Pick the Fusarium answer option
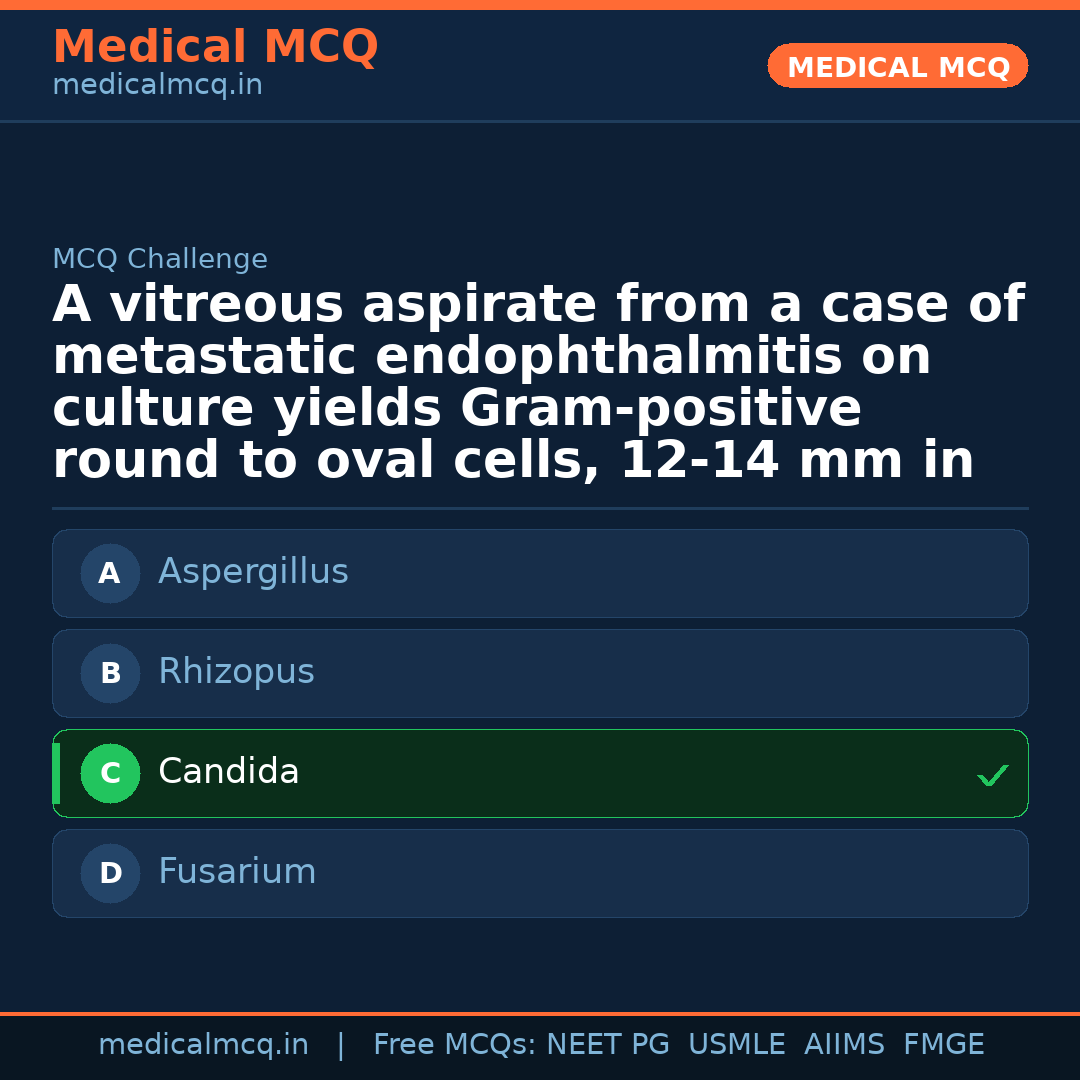 (540, 873)
